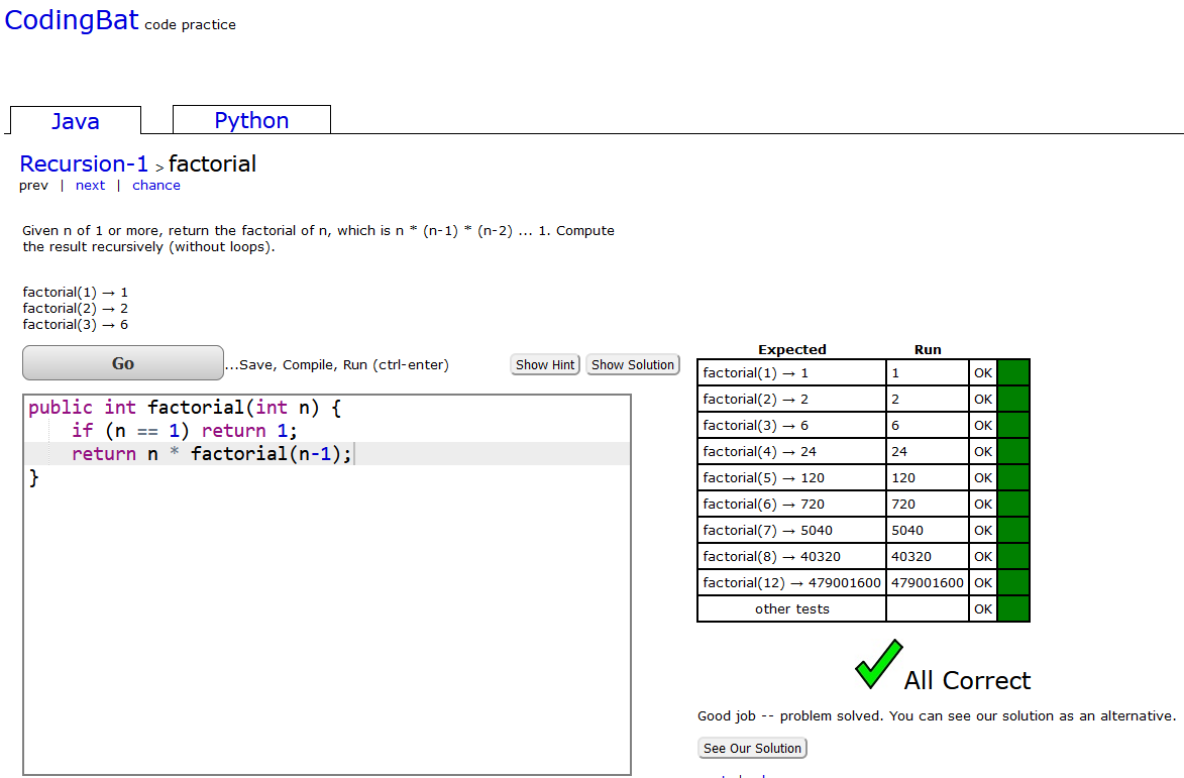Click the factorial(5) → 120 expected cell

click(x=791, y=478)
